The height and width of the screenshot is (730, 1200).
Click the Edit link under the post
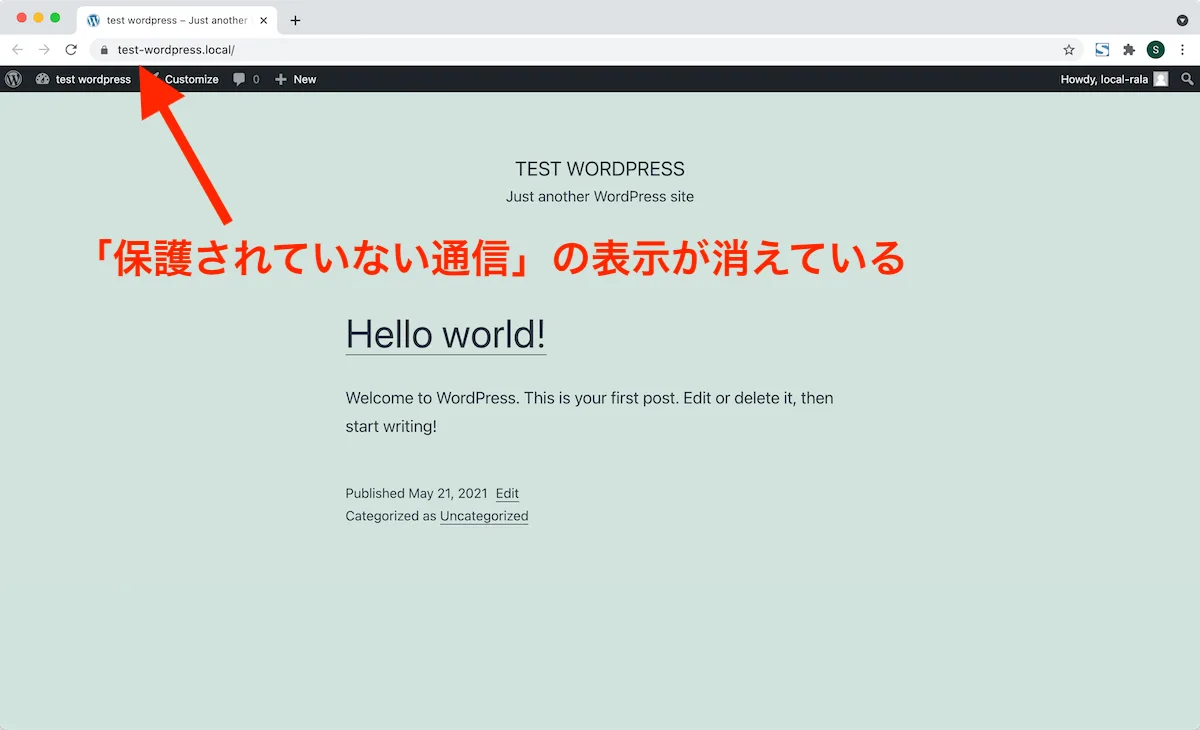[x=507, y=493]
